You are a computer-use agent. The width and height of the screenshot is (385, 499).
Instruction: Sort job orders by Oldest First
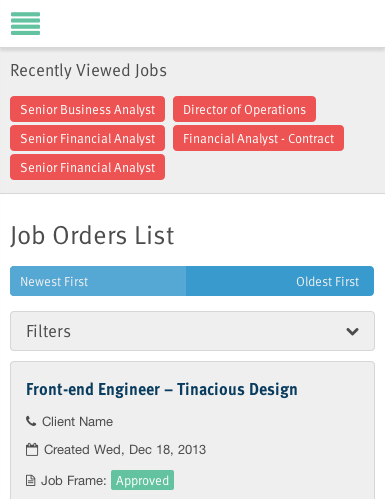coord(280,281)
